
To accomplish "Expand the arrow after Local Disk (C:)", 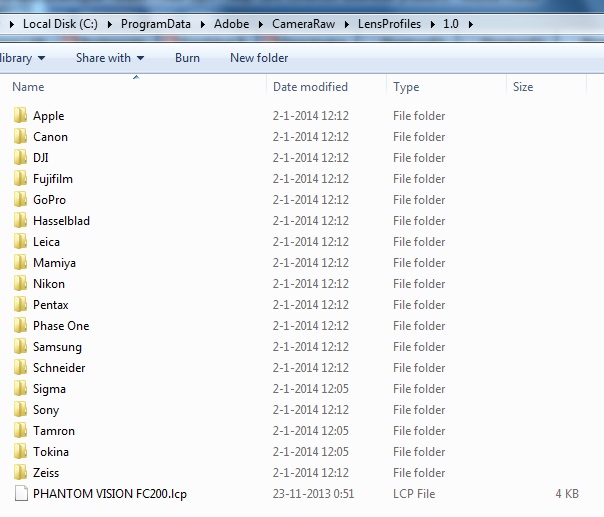I will click(110, 24).
